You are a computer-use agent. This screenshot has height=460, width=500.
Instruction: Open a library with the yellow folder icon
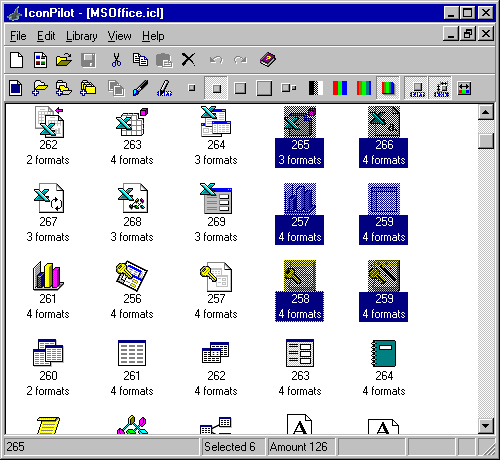tap(64, 60)
